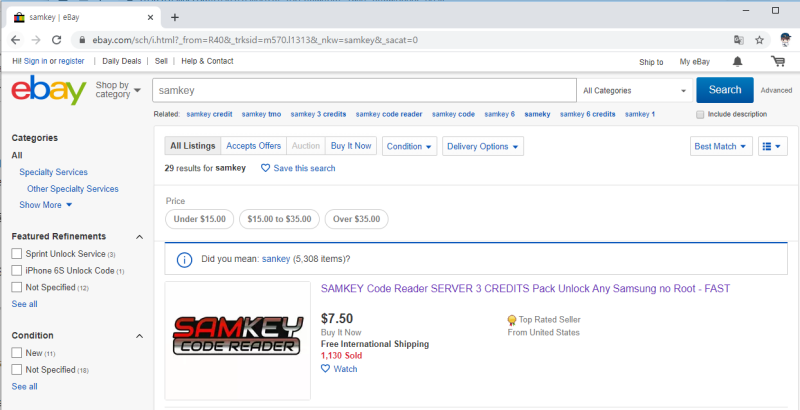This screenshot has width=800, height=410.
Task: Collapse the Condition section chevron
Action: pos(139,336)
